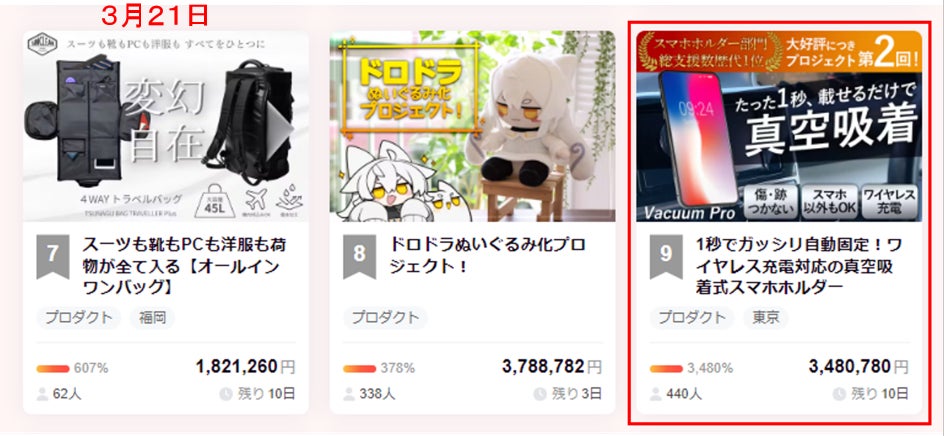
Task: Click the supporter icon beside 338人
Action: pyautogui.click(x=349, y=394)
